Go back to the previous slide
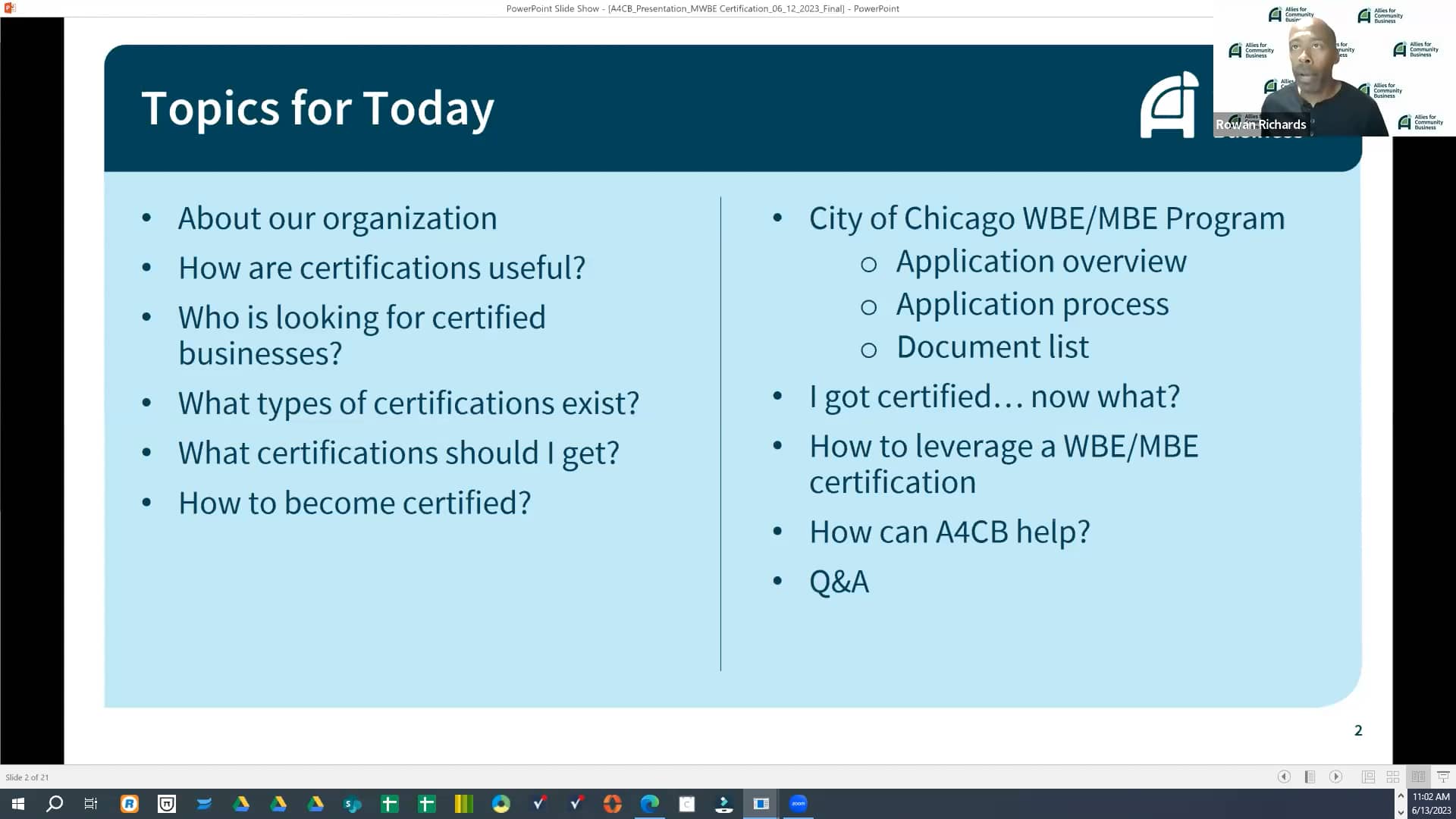The image size is (1456, 819). click(x=1284, y=777)
